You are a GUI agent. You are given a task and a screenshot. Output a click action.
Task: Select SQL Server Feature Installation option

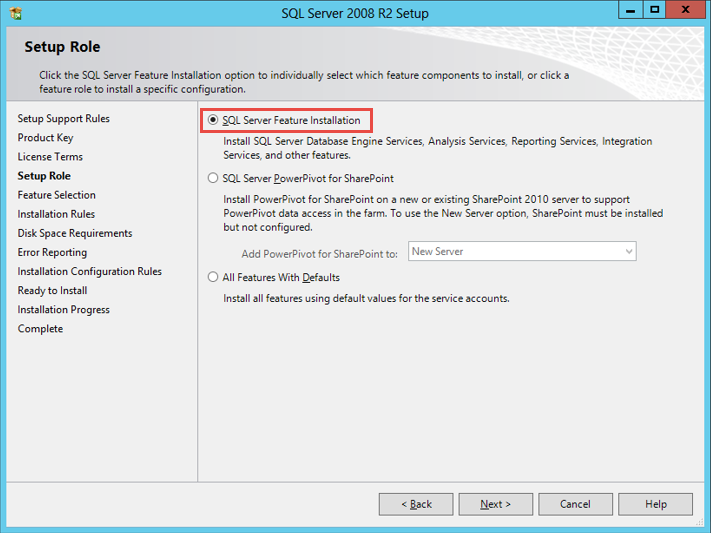tap(212, 120)
